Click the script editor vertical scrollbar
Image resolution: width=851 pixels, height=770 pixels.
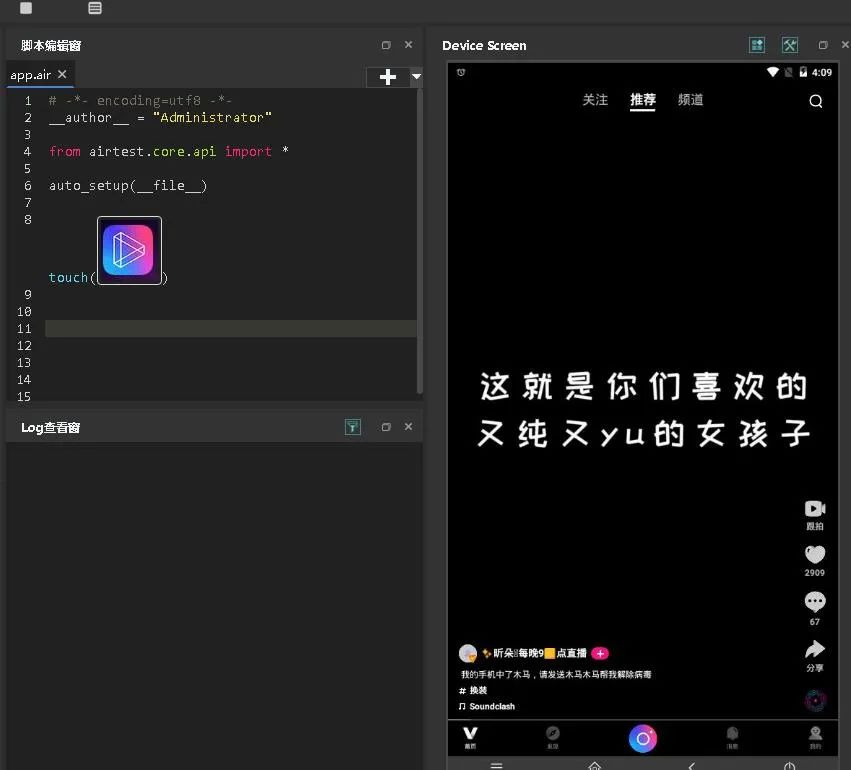[x=420, y=241]
